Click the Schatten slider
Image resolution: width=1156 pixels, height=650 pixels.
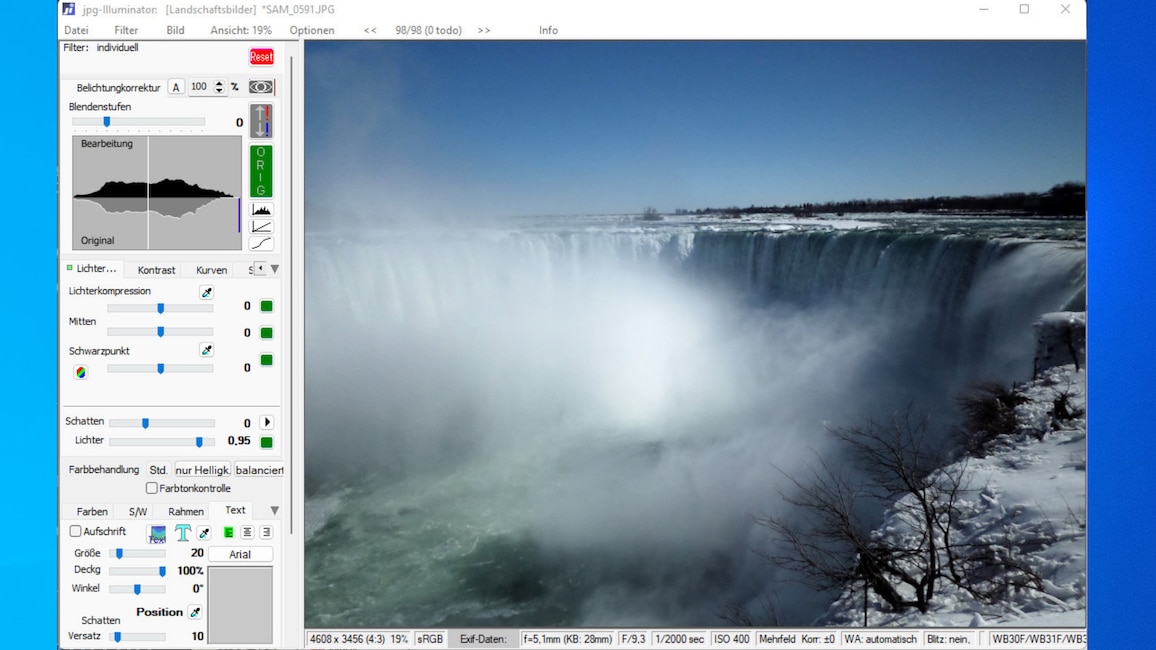161,423
